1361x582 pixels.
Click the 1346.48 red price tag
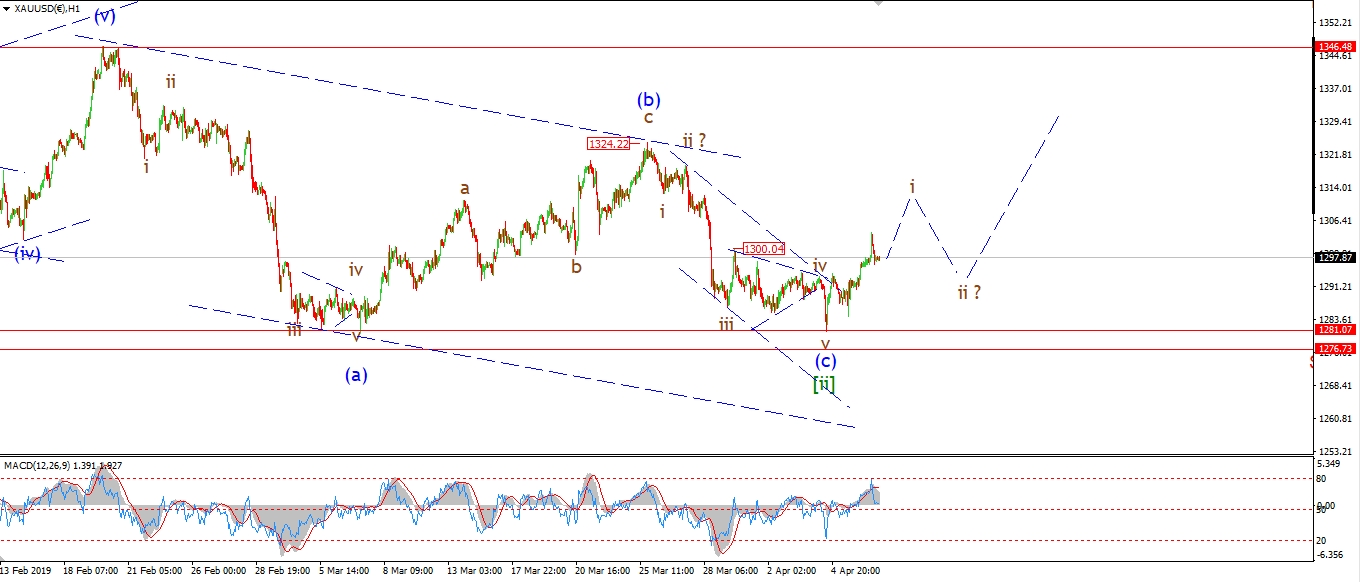(1337, 46)
